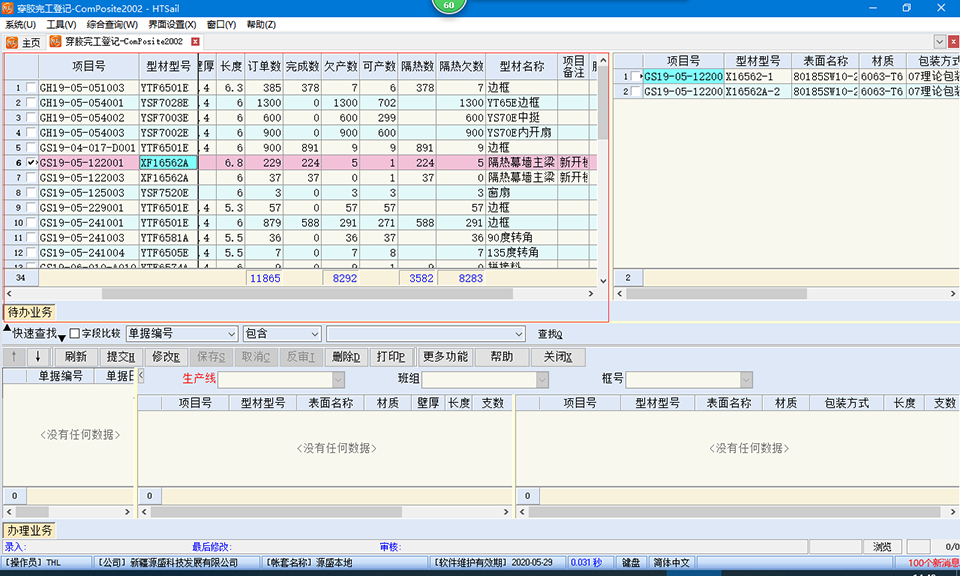Image resolution: width=960 pixels, height=576 pixels.
Task: Click right table cell X16562A-2
Action: (758, 91)
